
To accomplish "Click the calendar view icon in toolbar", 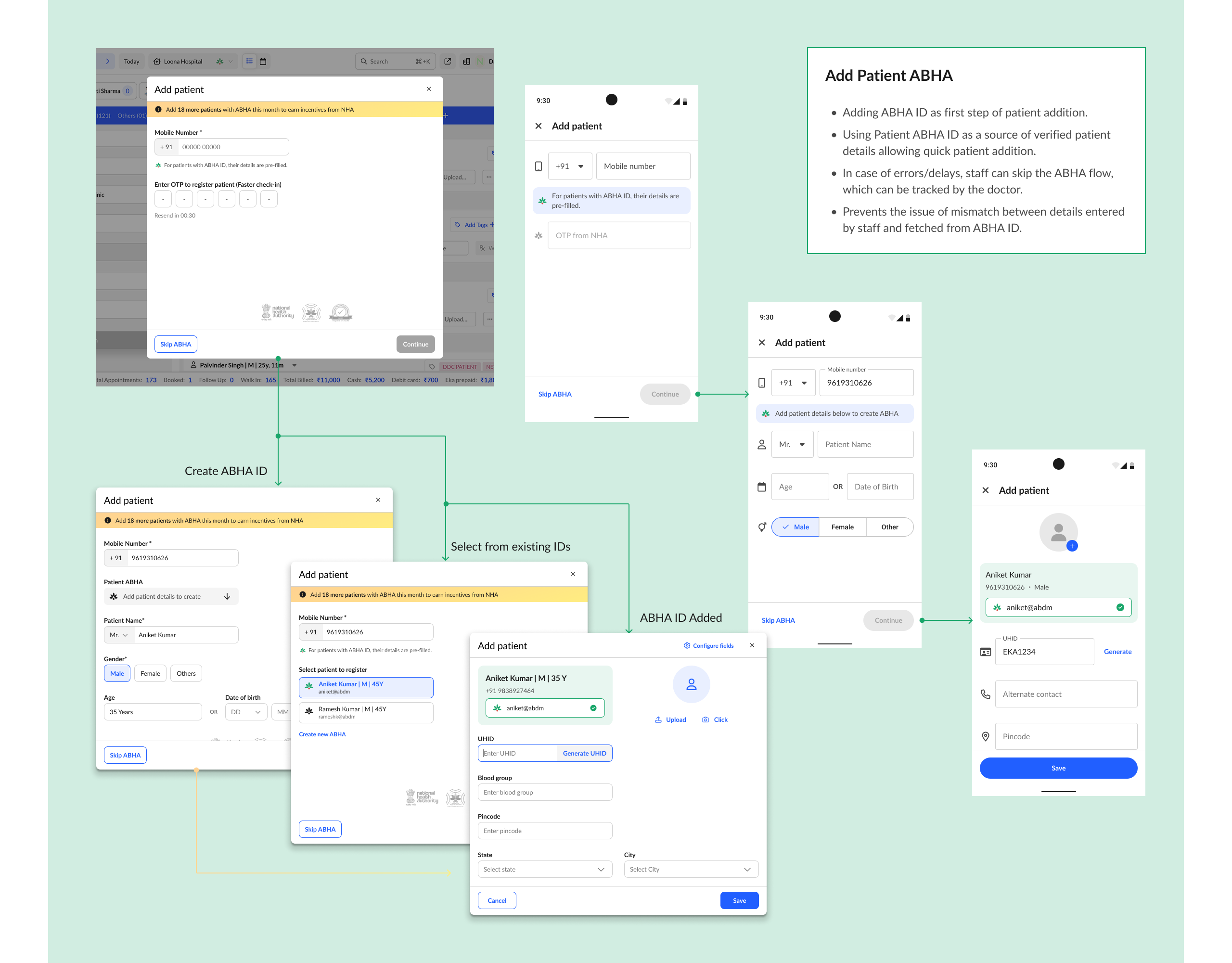I will click(263, 62).
